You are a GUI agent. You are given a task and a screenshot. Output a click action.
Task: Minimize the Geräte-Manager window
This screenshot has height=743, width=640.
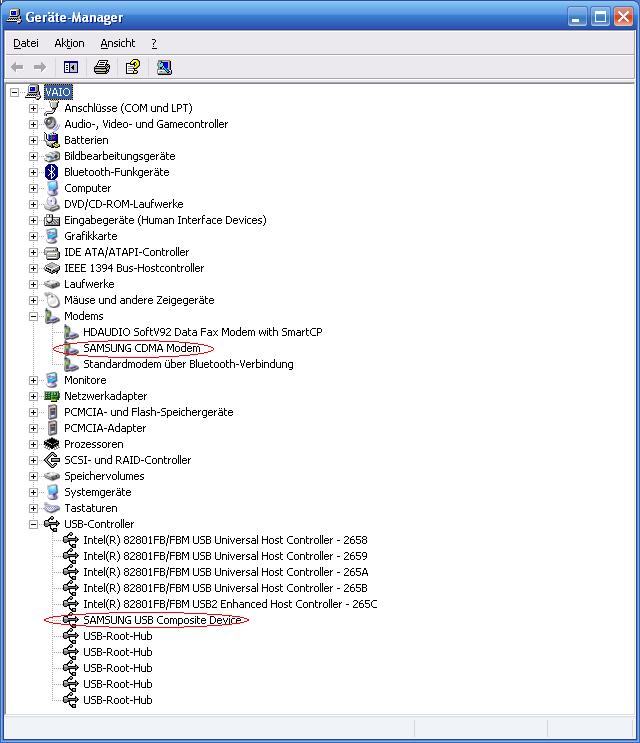(577, 17)
